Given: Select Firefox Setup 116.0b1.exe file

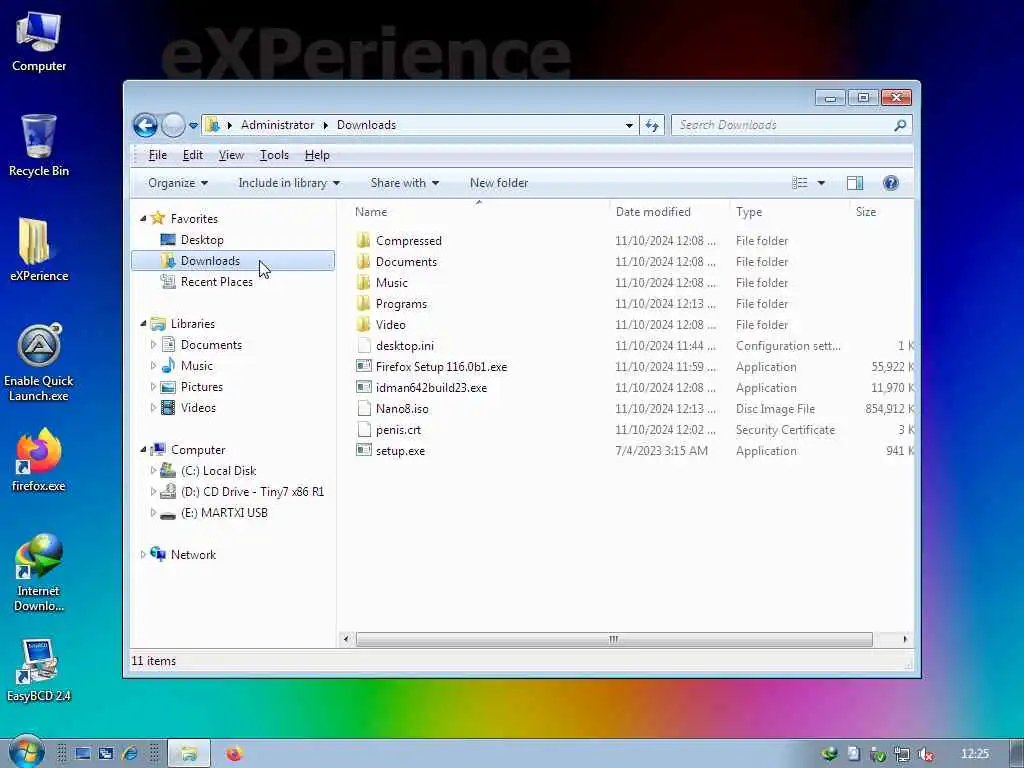Looking at the screenshot, I should point(441,366).
